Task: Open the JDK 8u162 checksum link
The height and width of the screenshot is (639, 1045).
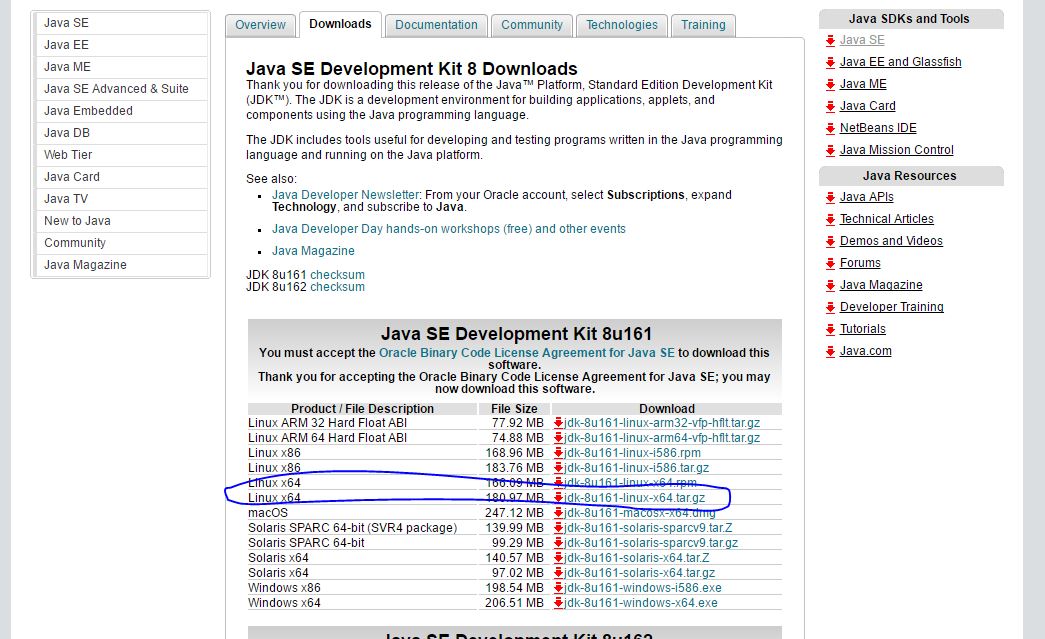Action: (x=337, y=287)
